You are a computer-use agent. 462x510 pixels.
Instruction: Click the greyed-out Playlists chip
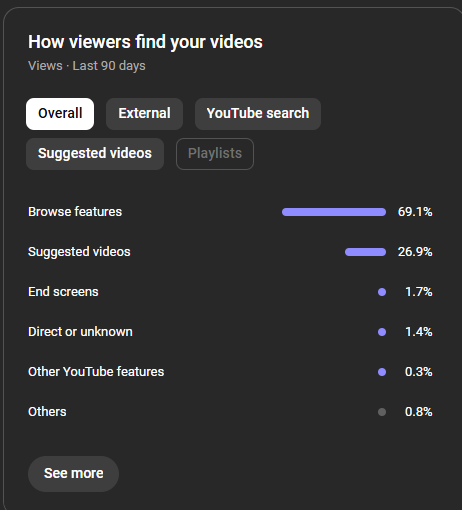[x=215, y=154]
